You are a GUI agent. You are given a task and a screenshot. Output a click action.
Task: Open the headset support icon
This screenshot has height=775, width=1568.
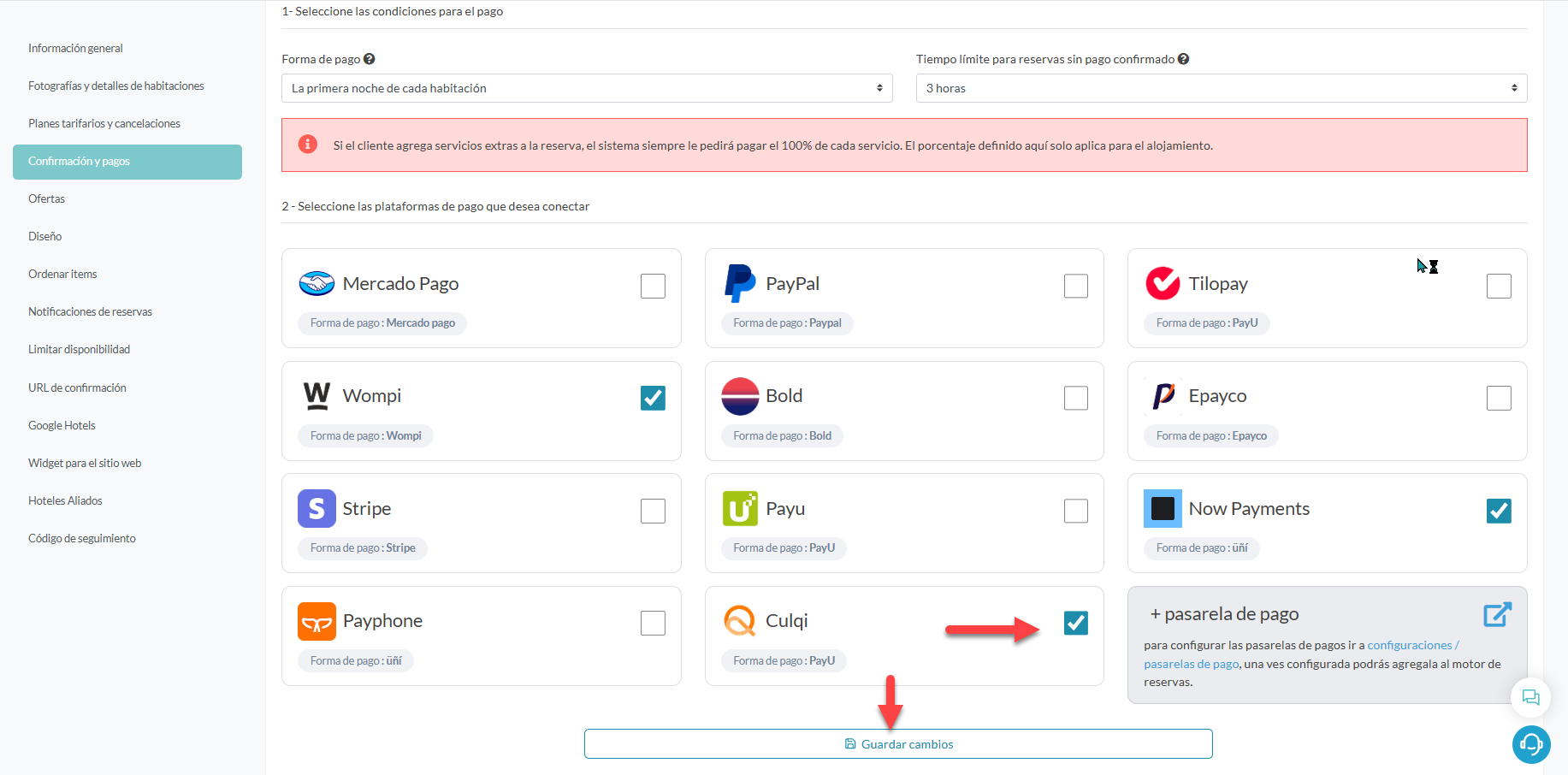click(x=1530, y=743)
